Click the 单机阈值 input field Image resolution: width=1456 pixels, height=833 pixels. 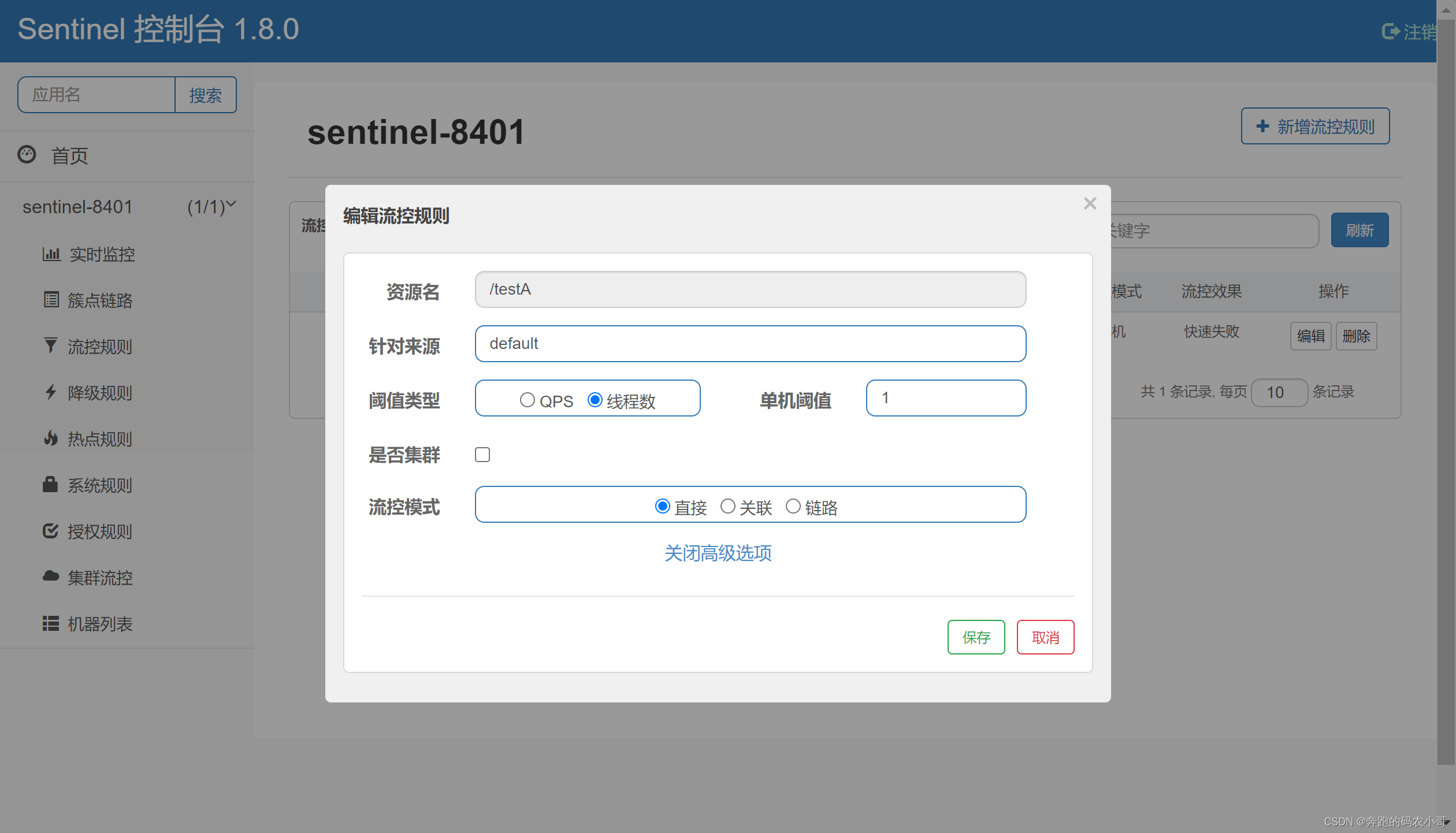(x=946, y=398)
